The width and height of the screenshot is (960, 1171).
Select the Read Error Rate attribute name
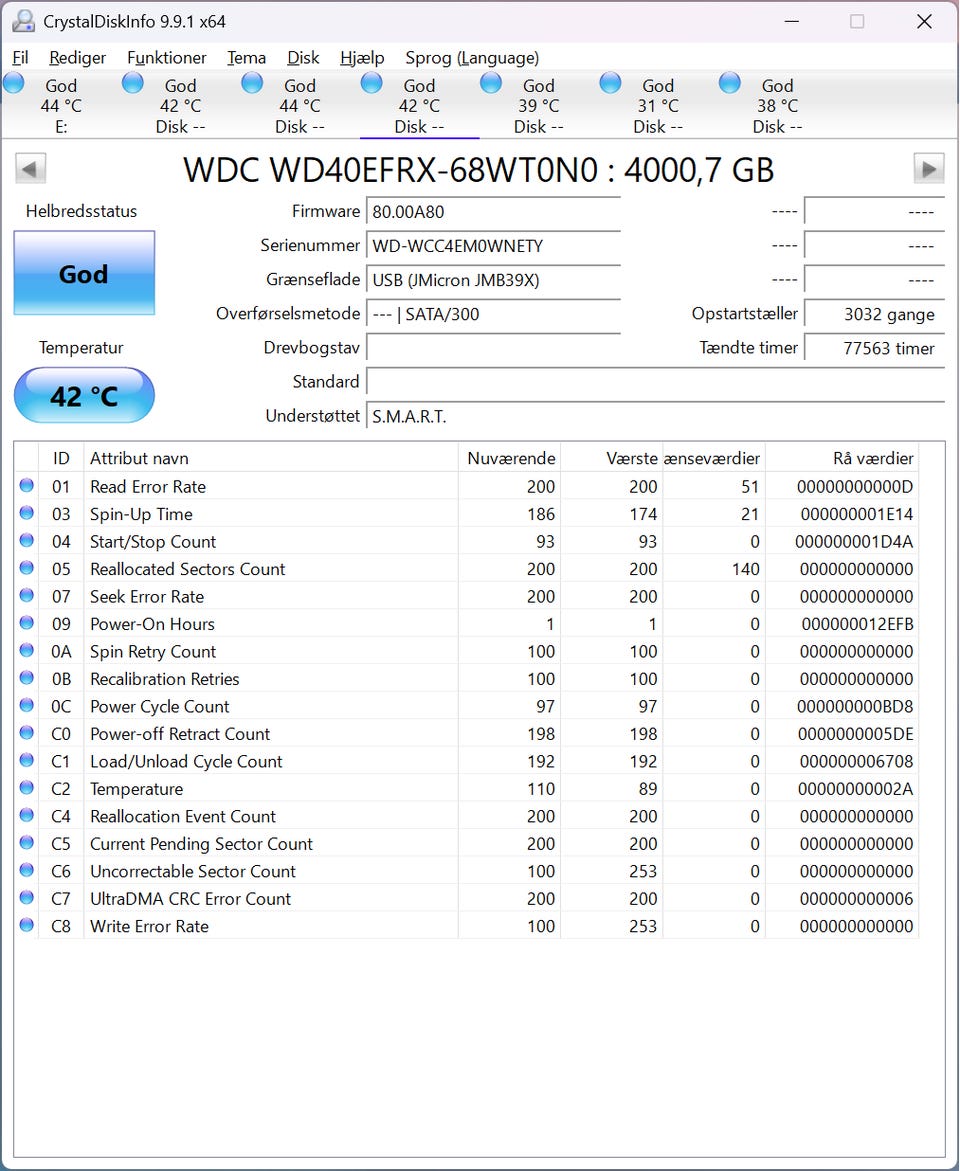click(148, 487)
